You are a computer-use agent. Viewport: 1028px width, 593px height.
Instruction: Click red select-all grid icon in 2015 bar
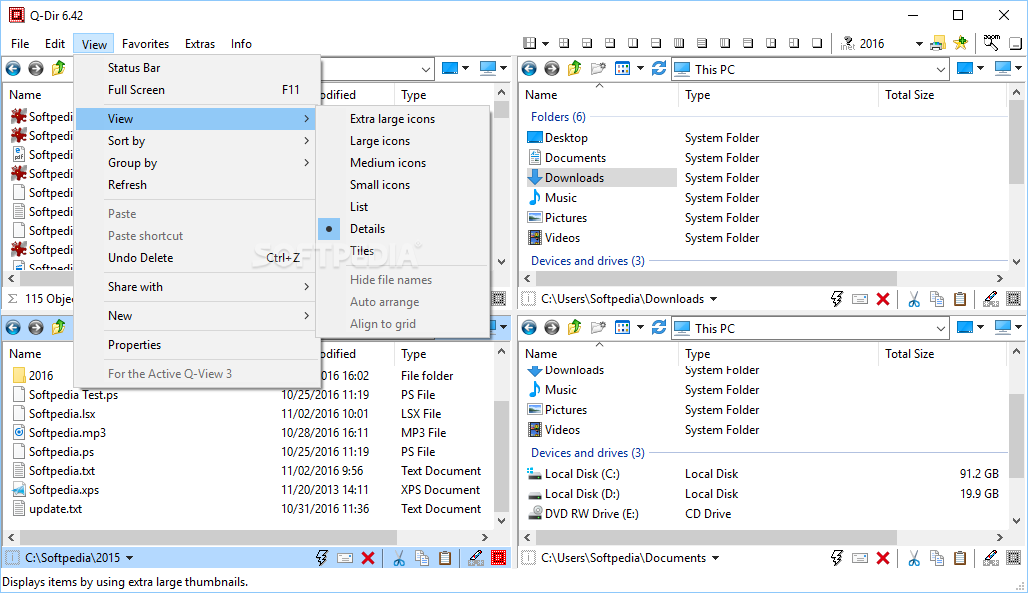[499, 558]
